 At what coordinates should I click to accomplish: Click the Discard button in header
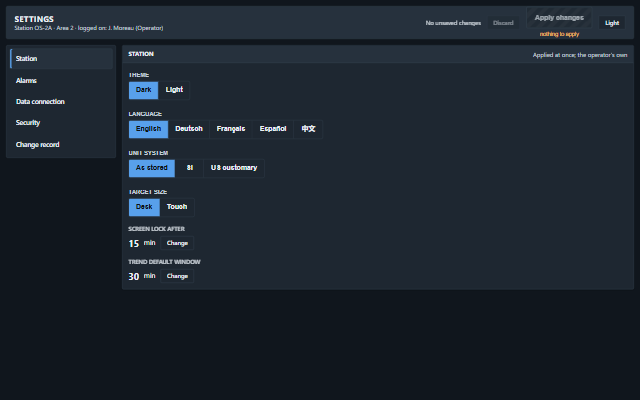click(503, 23)
